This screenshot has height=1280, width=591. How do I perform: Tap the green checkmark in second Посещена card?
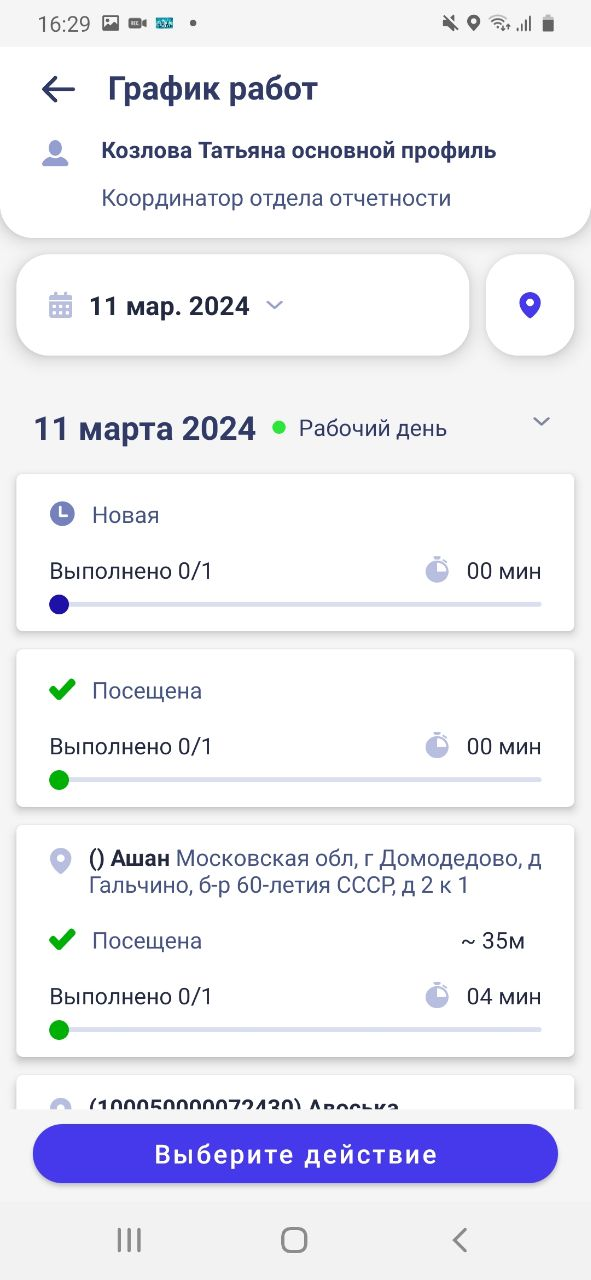(62, 690)
